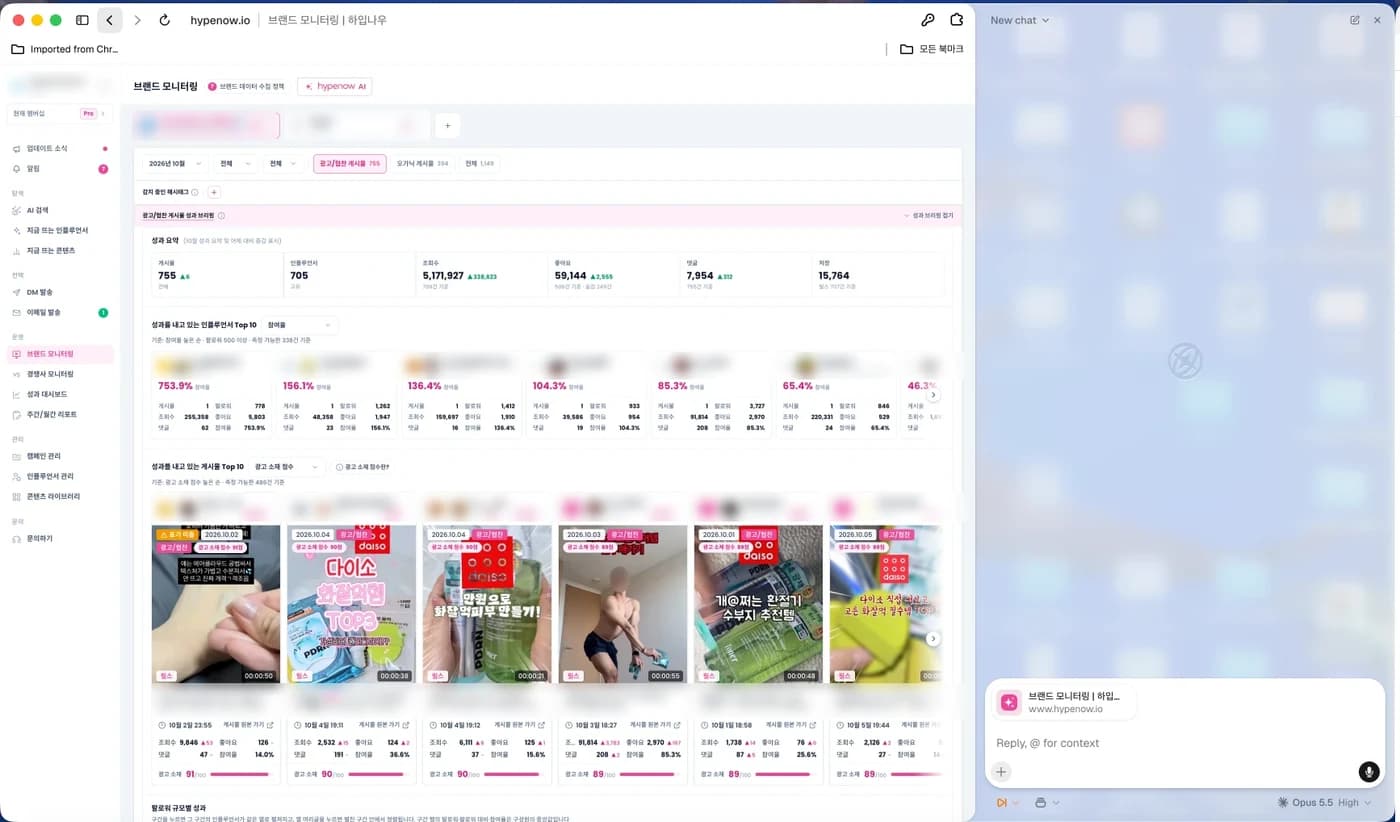Open the New chat dropdown
The height and width of the screenshot is (822, 1400).
[x=1019, y=20]
